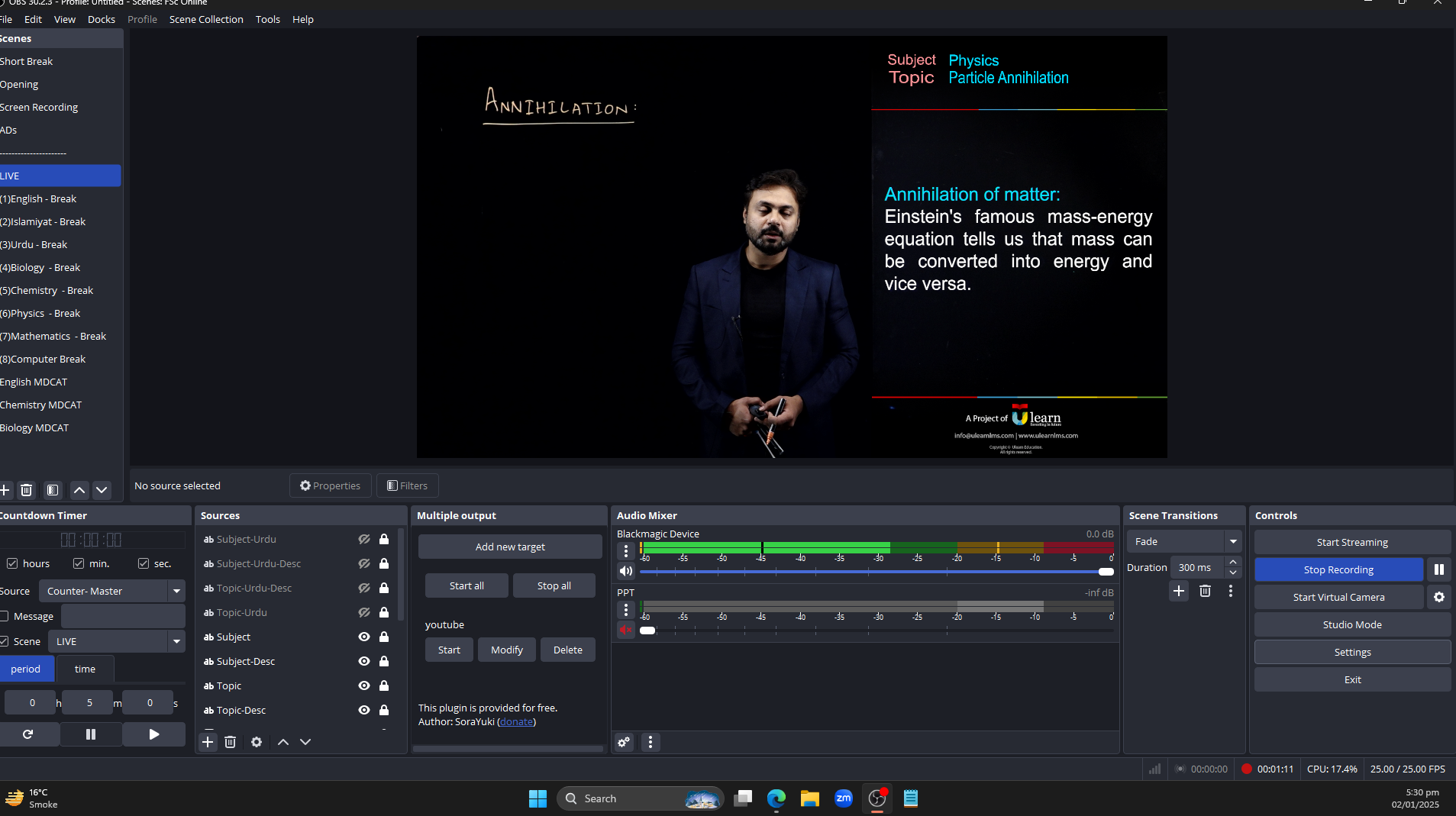Hide the Subject source
1456x816 pixels.
[364, 637]
